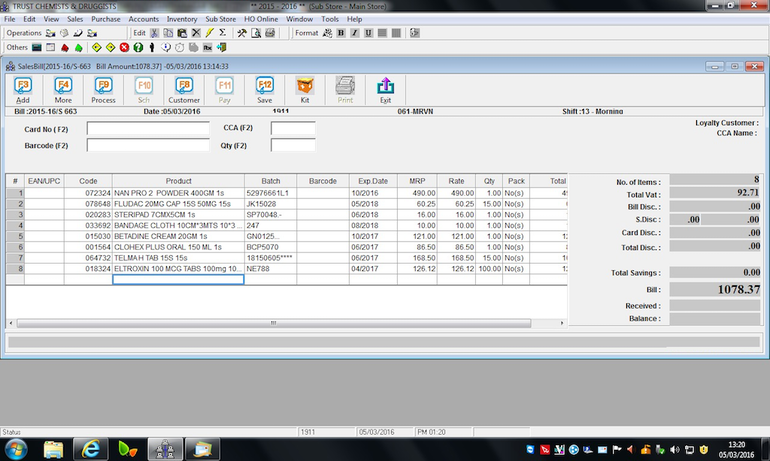The height and width of the screenshot is (461, 770).
Task: Toggle Underline in the Format toolbar
Action: (368, 33)
